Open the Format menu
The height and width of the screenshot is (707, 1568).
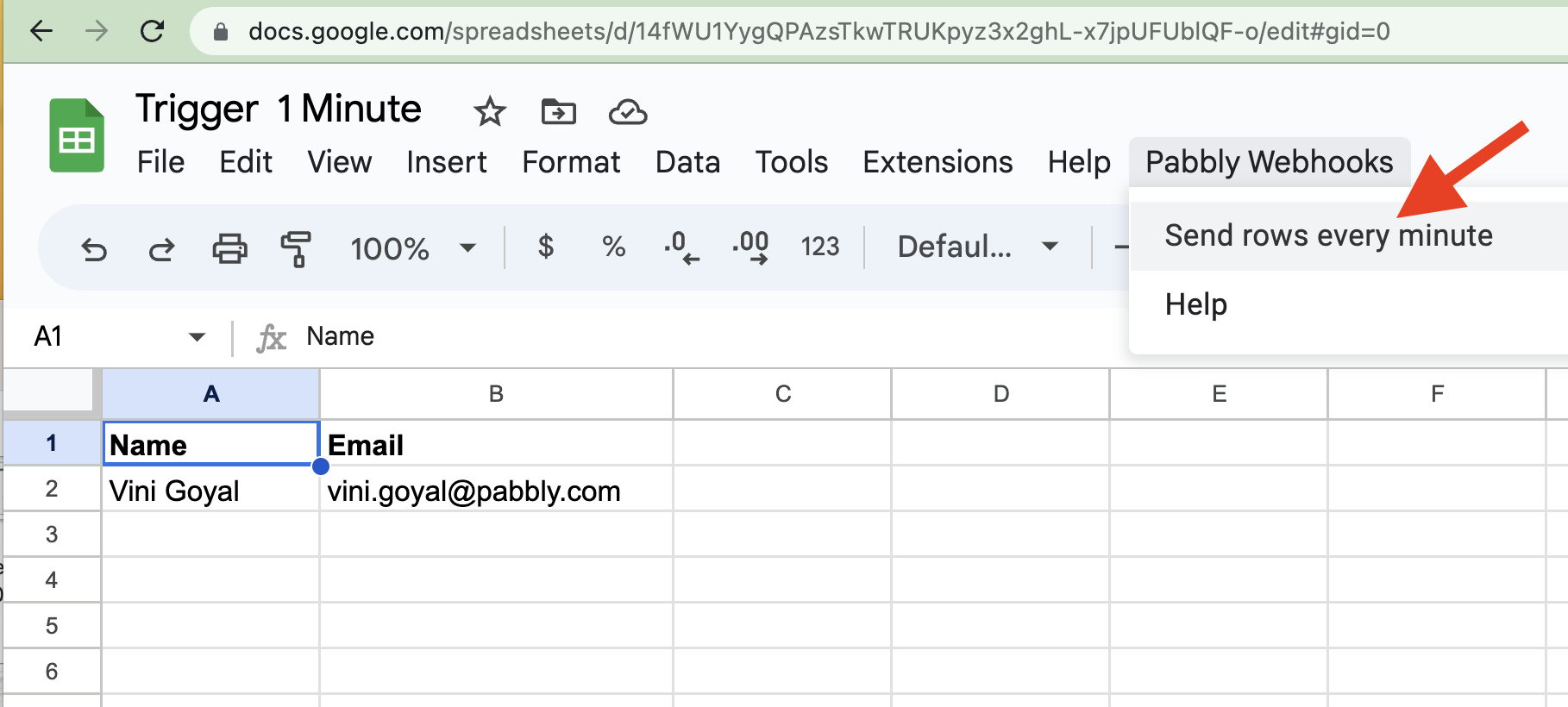571,162
